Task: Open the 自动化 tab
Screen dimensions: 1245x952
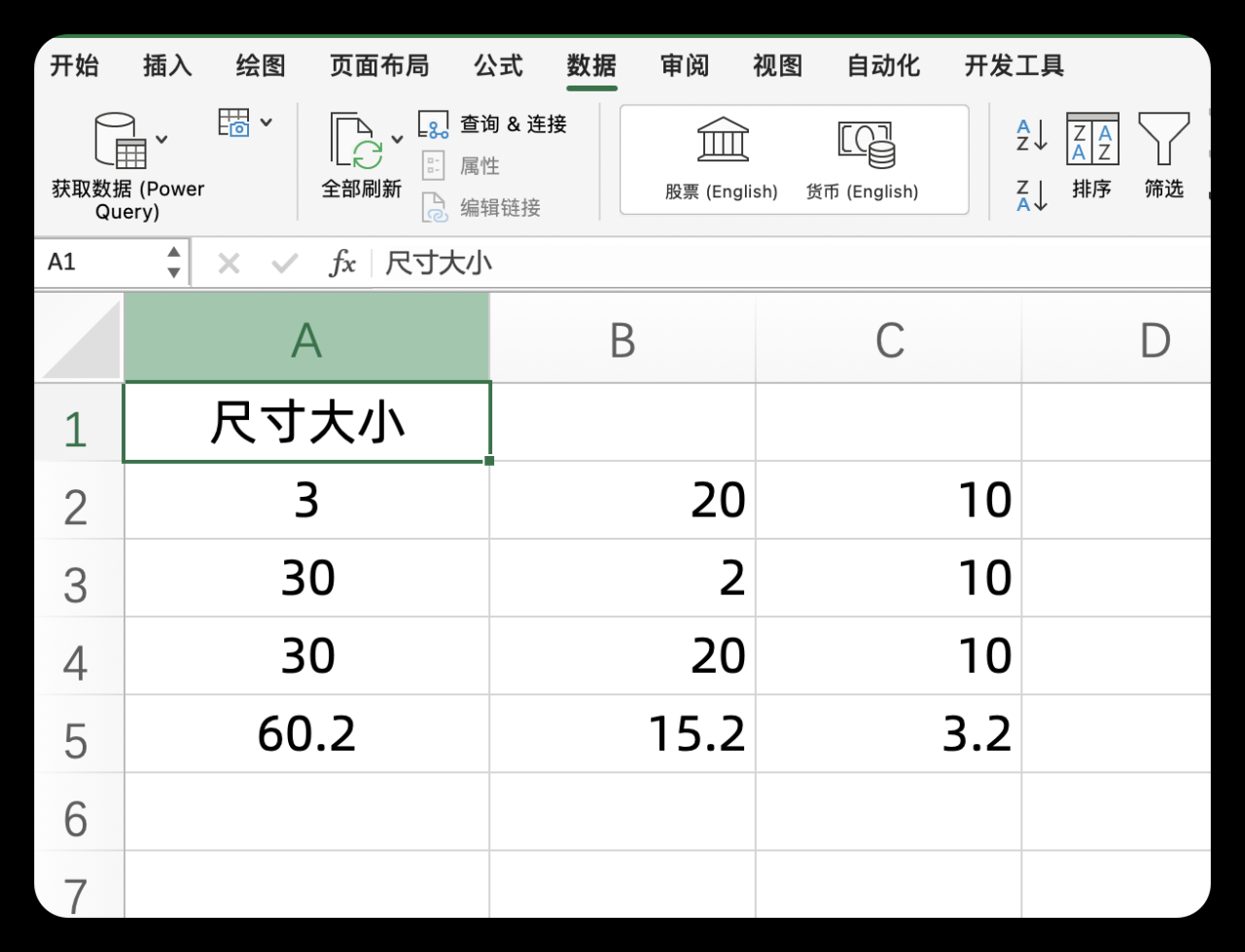Action: 883,65
